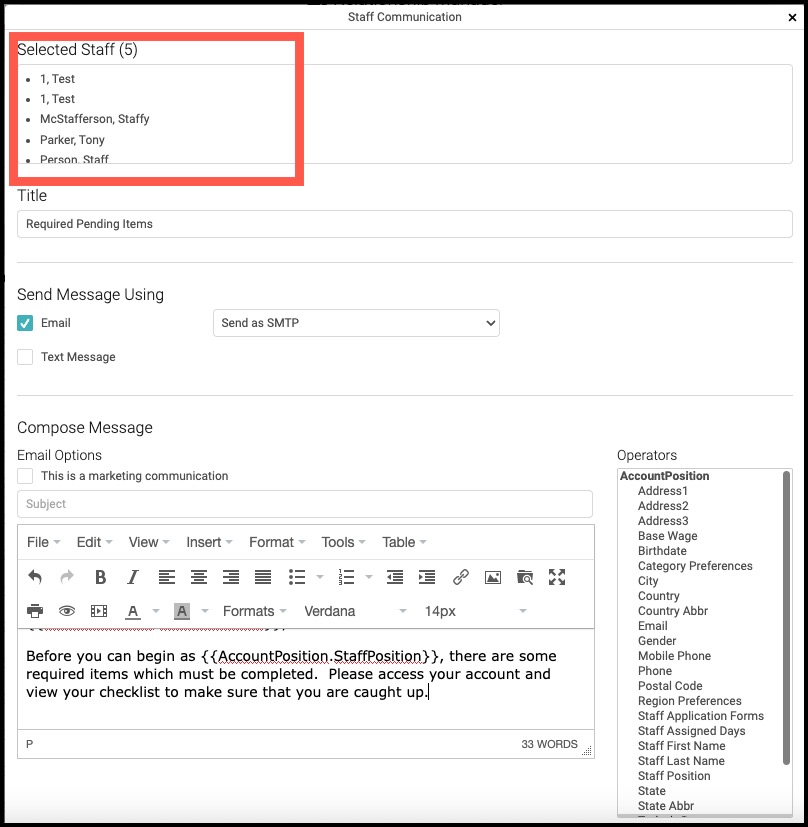Screen dimensions: 808x827
Task: Open the Send as SMTP dropdown
Action: tap(356, 323)
